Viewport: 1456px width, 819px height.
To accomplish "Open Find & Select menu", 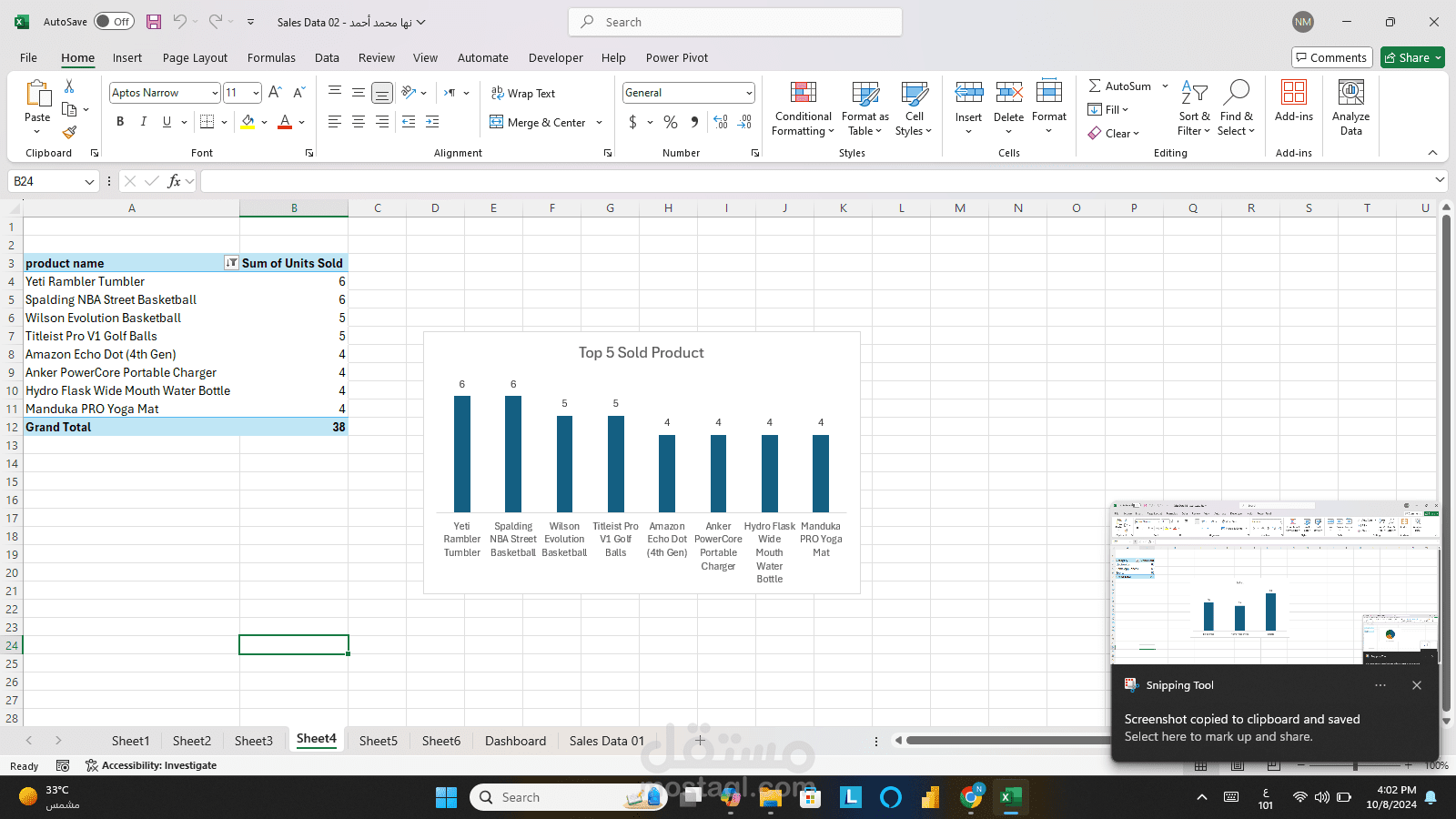I will (x=1237, y=109).
